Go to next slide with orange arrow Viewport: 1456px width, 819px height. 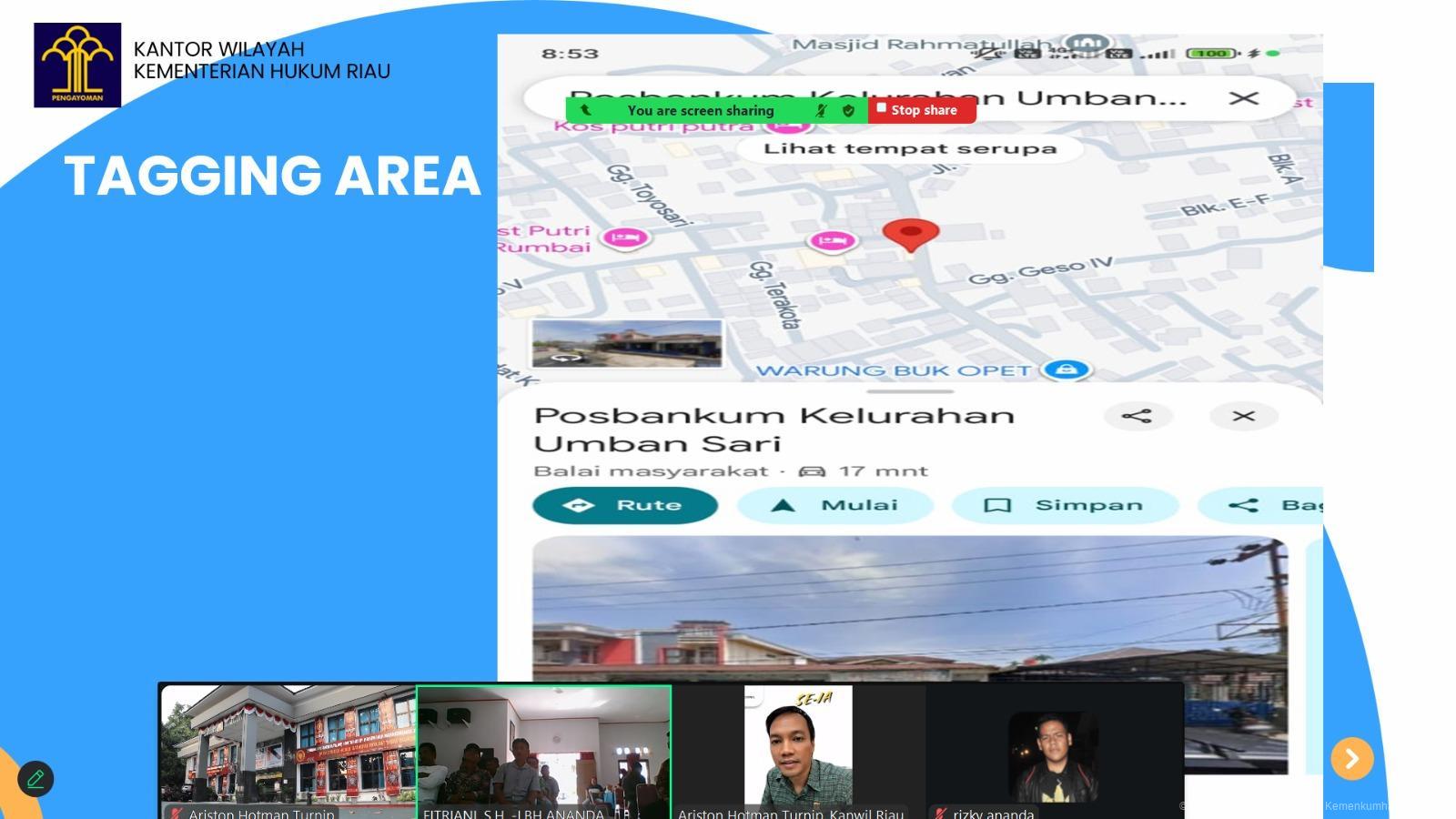tap(1351, 758)
